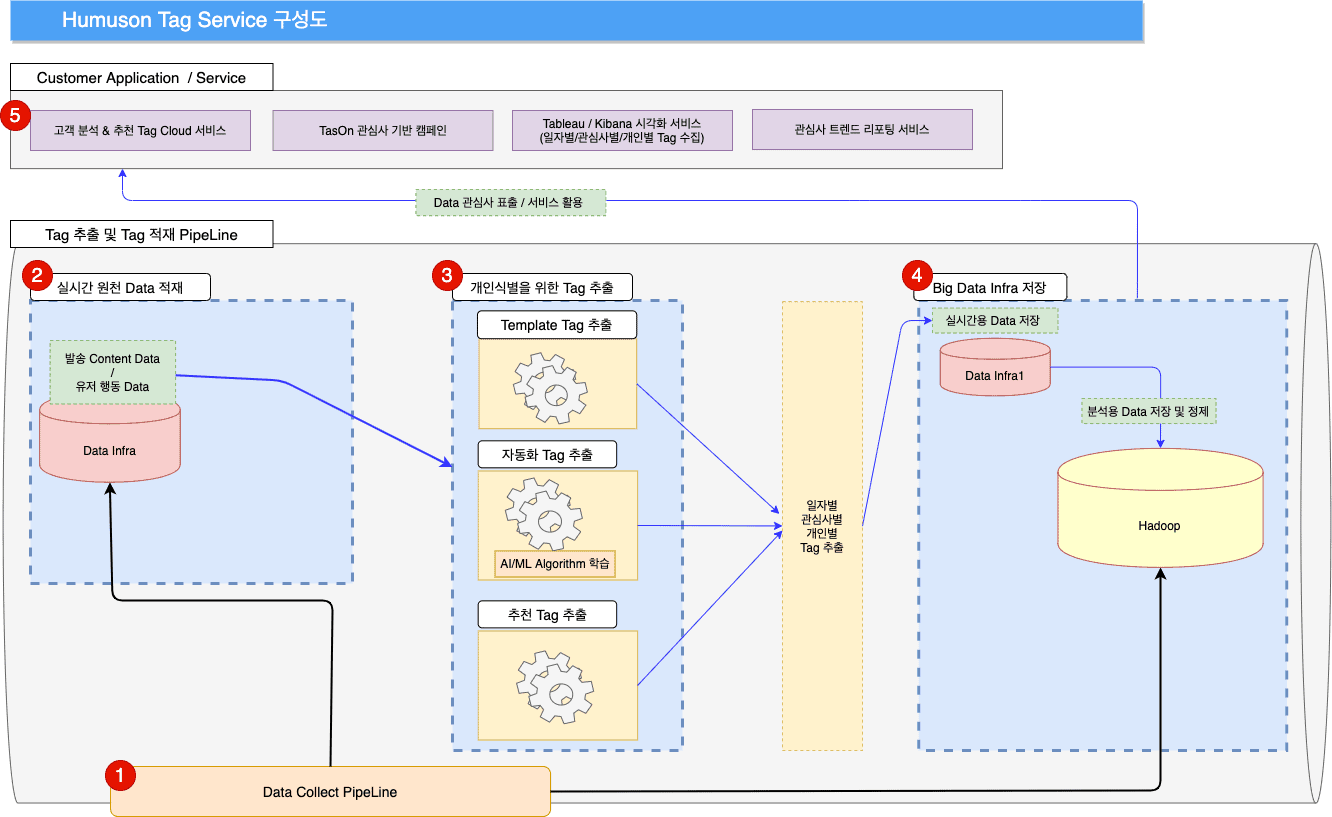Viewport: 1332px width, 817px height.
Task: Select the Data Collect PipeLine box
Action: point(330,791)
